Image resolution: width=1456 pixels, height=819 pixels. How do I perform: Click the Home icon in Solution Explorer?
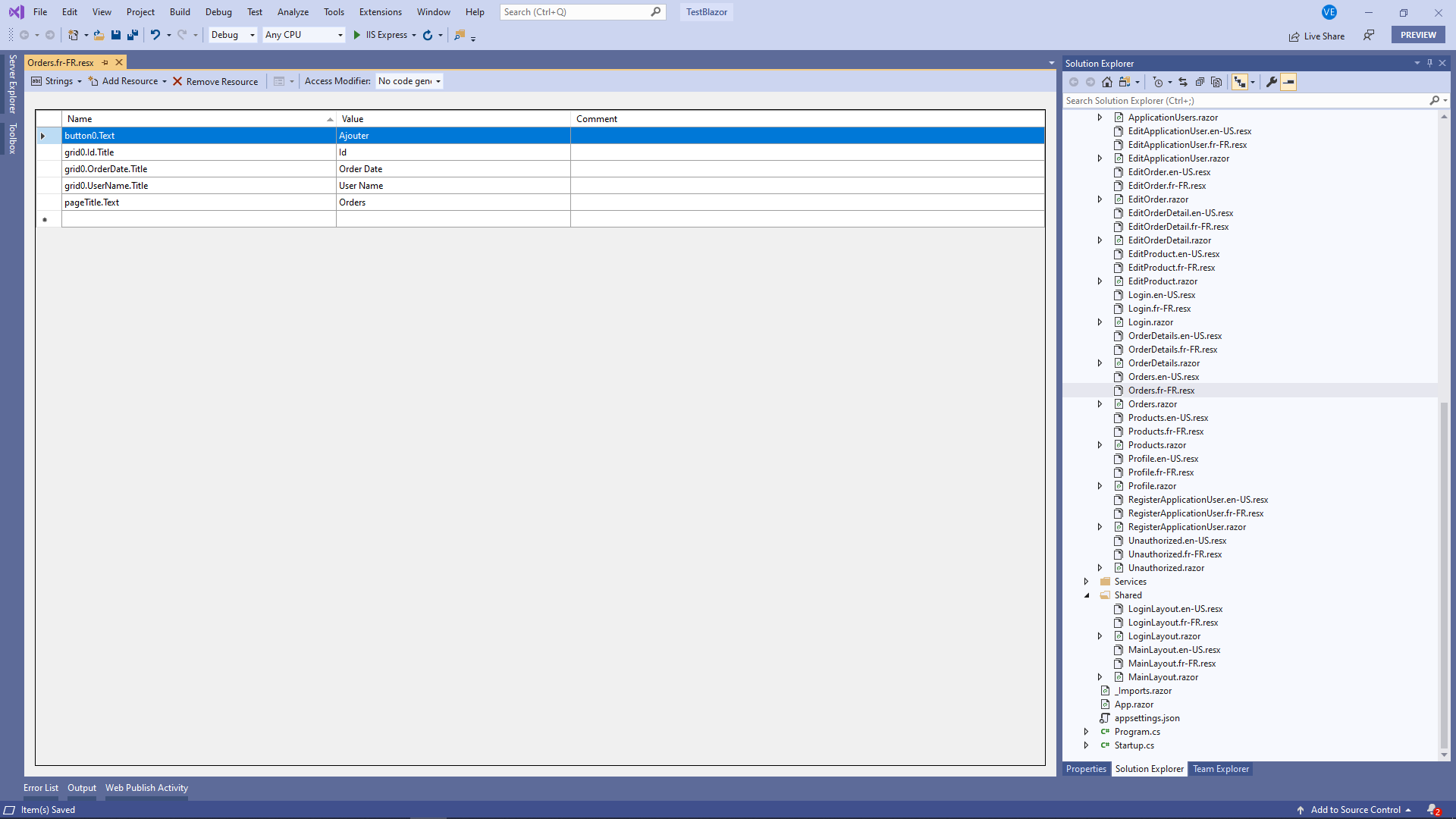[1107, 82]
